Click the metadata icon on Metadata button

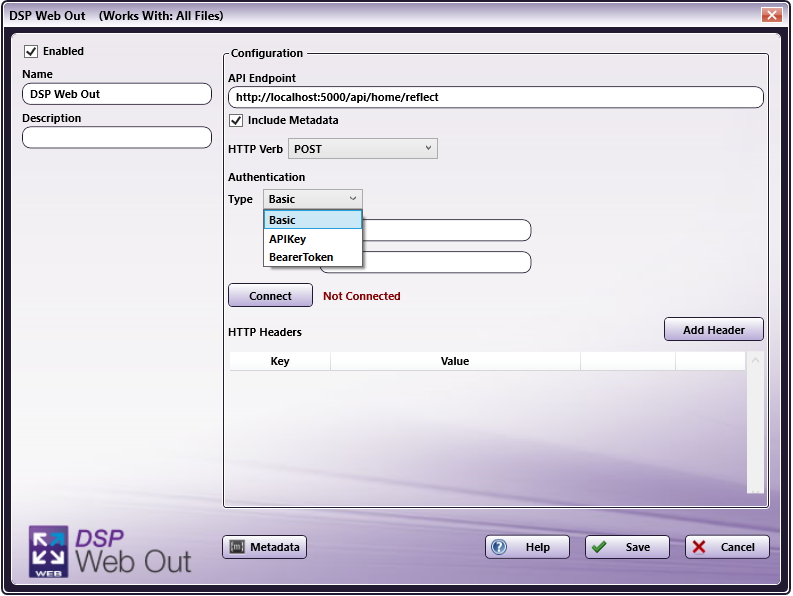(237, 547)
